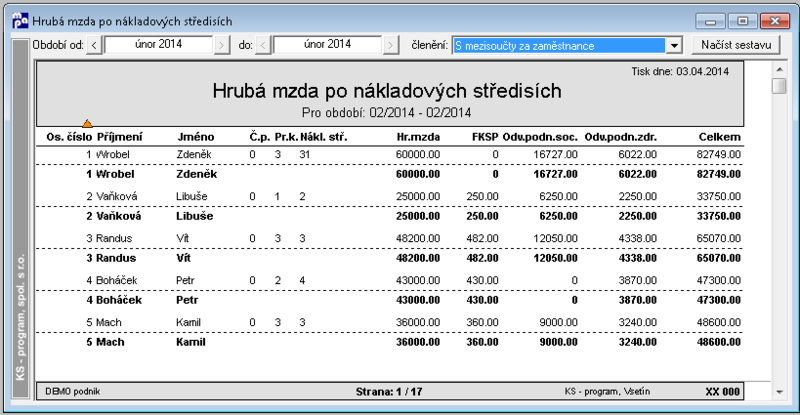Click the 'XX 000' footer code
This screenshot has width=800, height=415.
coord(722,392)
